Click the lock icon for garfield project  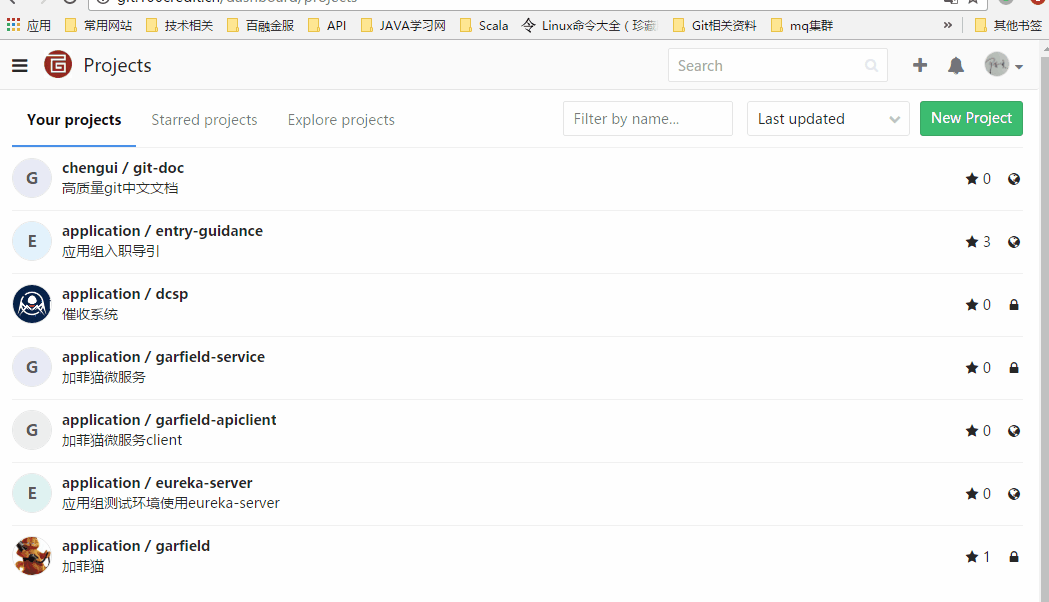[x=1014, y=557]
